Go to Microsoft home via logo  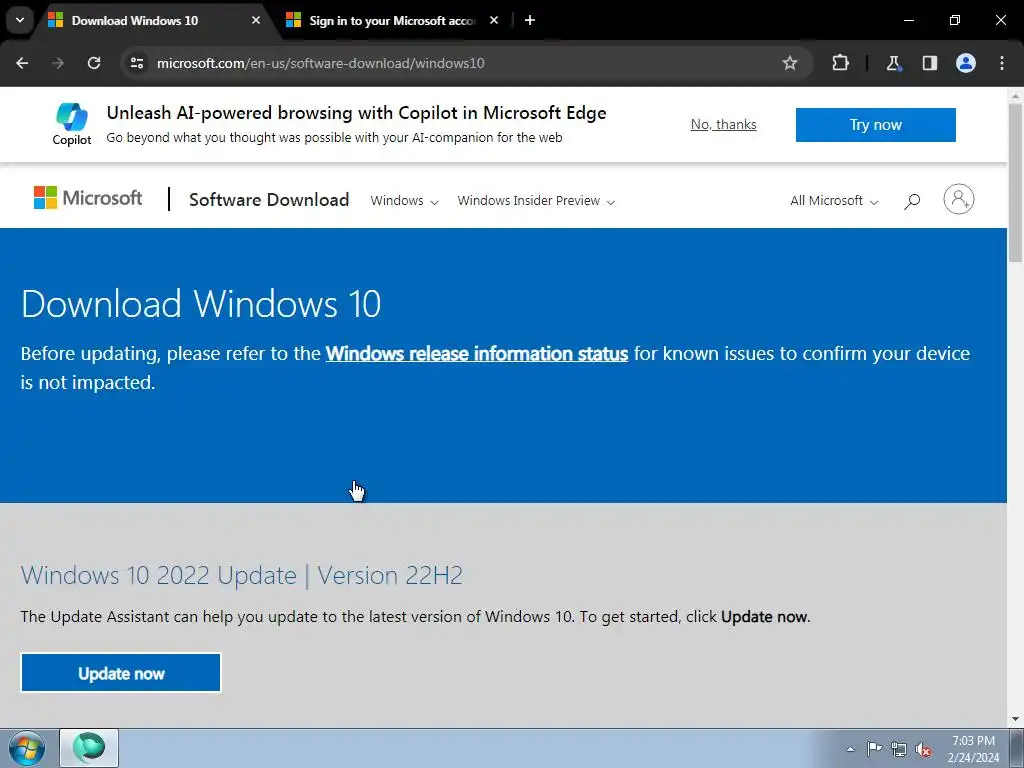click(88, 198)
